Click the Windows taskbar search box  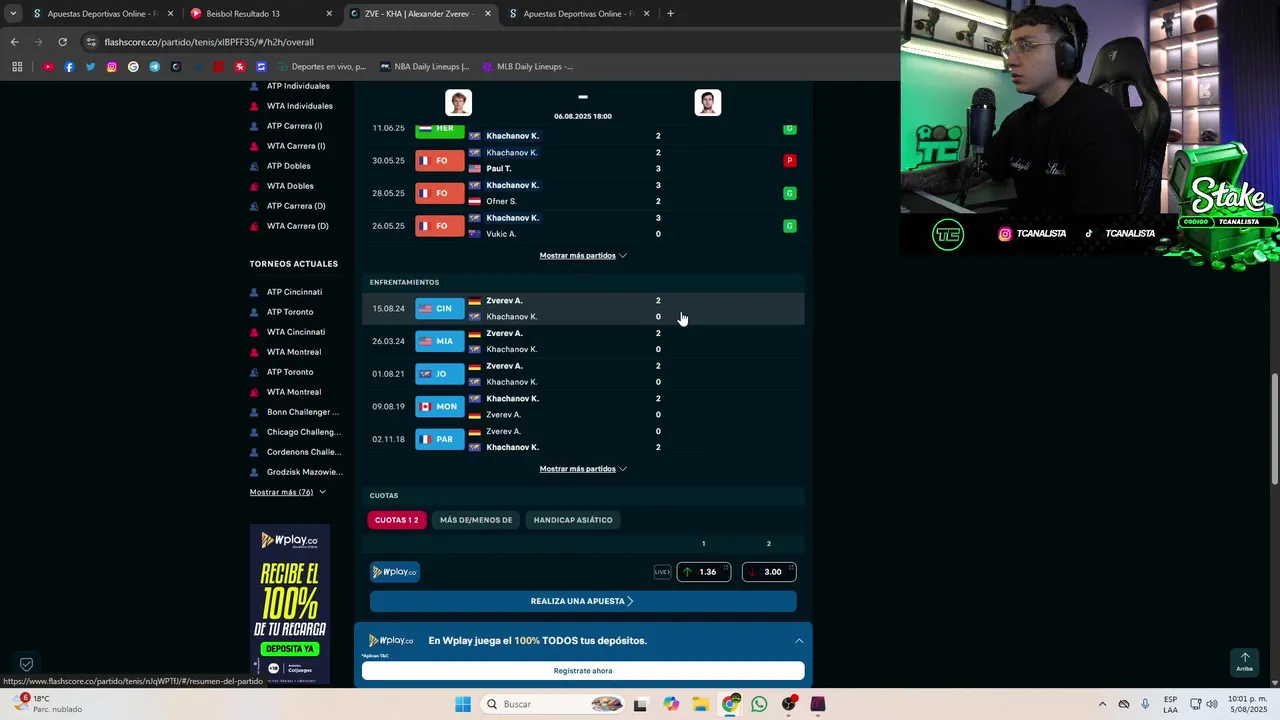click(x=554, y=704)
